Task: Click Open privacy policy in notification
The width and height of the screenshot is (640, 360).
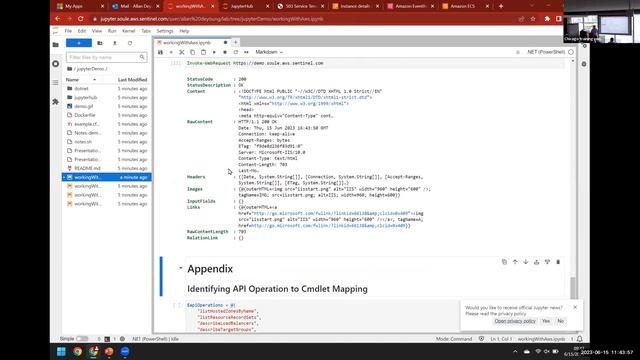Action: click(515, 321)
